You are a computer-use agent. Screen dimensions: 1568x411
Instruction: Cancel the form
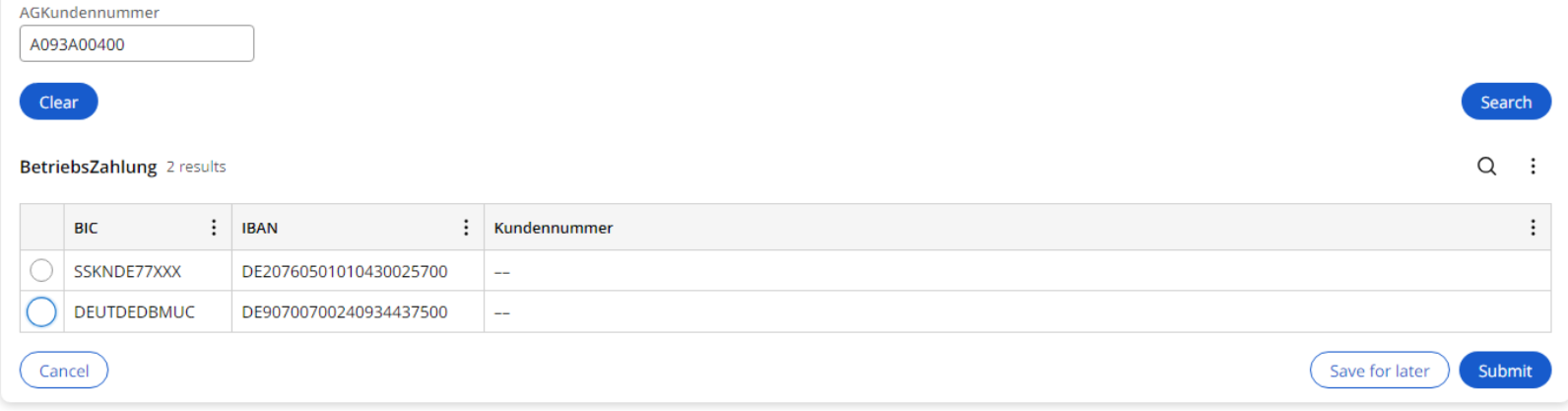(64, 371)
